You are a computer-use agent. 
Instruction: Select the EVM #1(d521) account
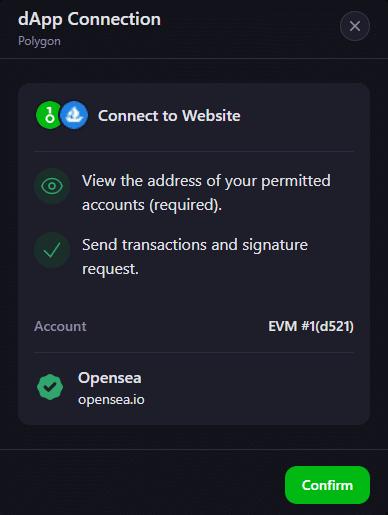[311, 326]
